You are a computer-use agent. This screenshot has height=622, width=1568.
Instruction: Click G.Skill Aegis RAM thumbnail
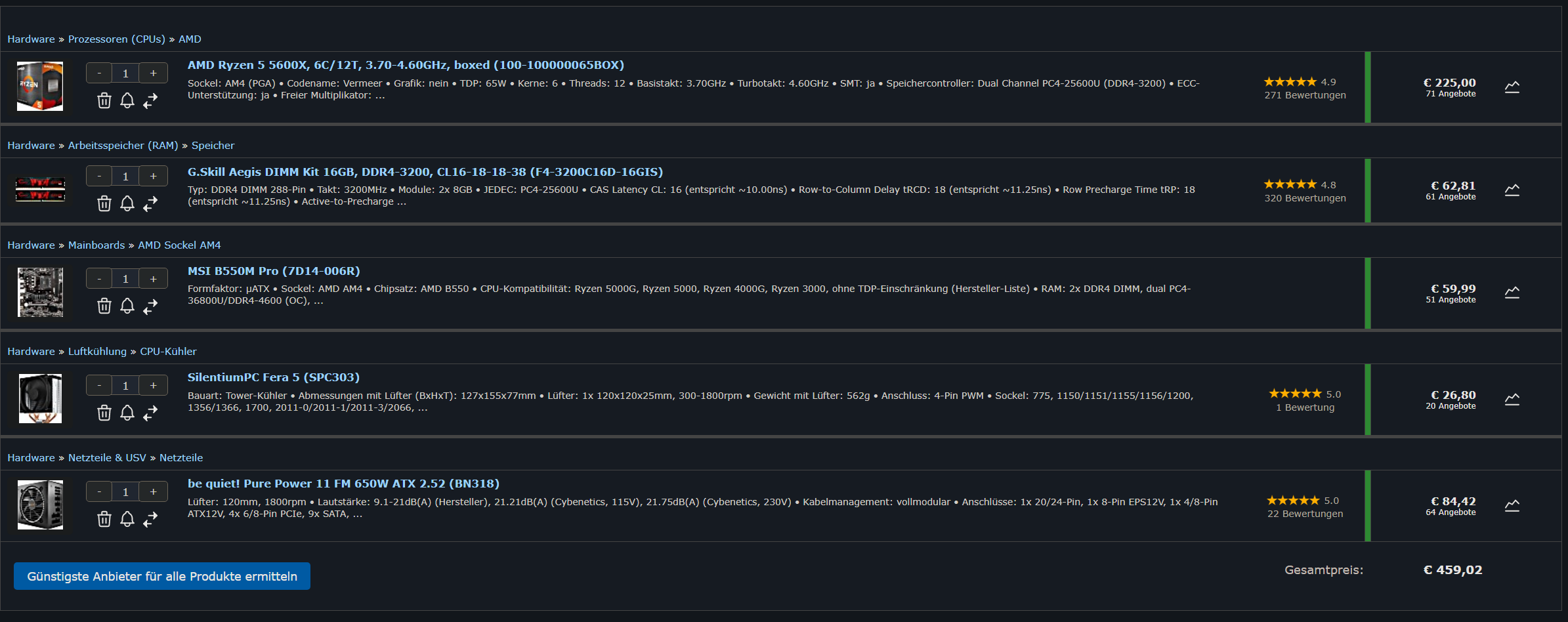point(40,189)
